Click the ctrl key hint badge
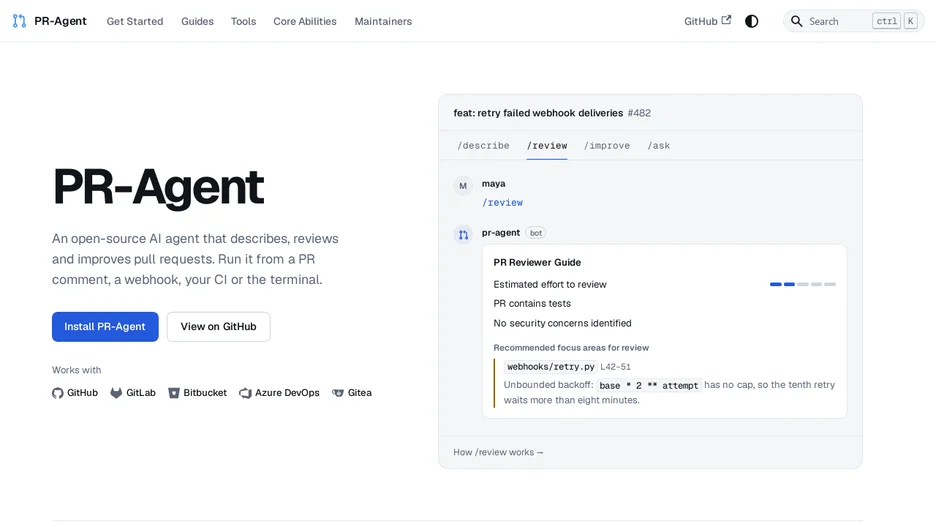The image size is (936, 527). tap(886, 21)
